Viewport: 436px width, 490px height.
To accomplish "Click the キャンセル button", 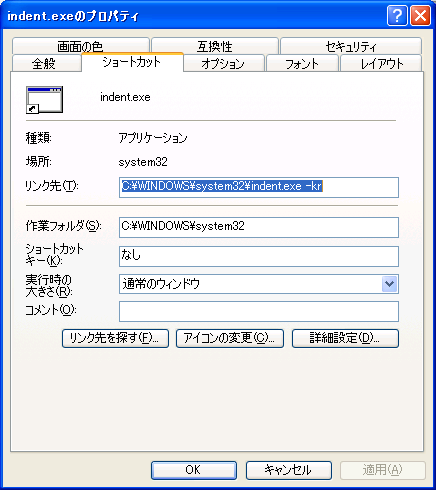I will coord(289,470).
